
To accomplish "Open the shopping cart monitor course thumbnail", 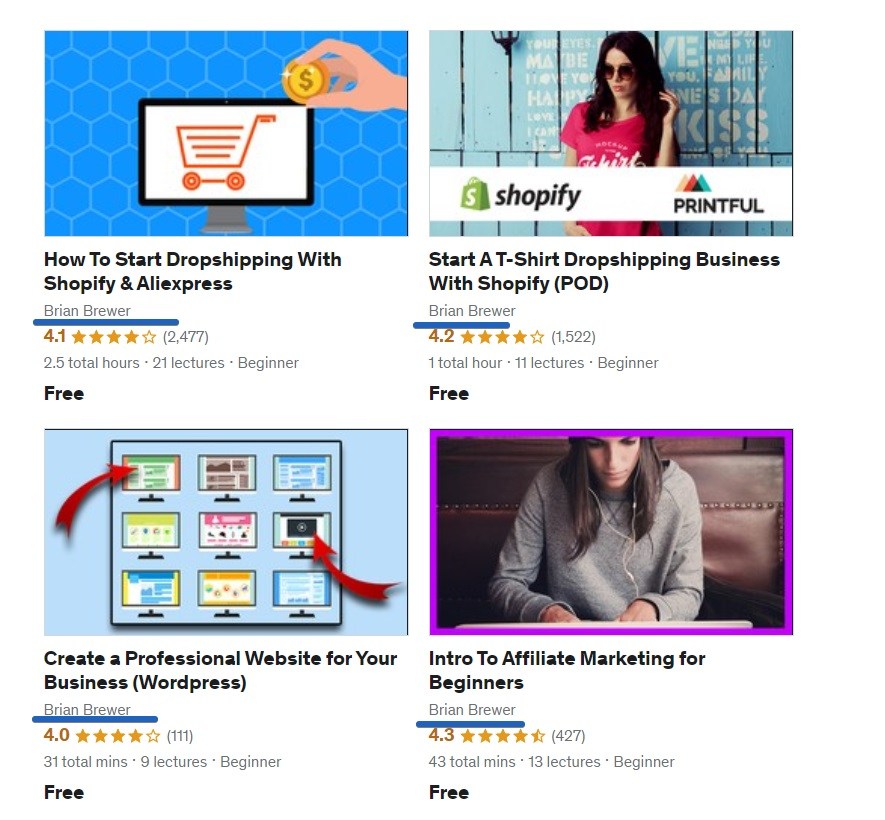I will [226, 133].
